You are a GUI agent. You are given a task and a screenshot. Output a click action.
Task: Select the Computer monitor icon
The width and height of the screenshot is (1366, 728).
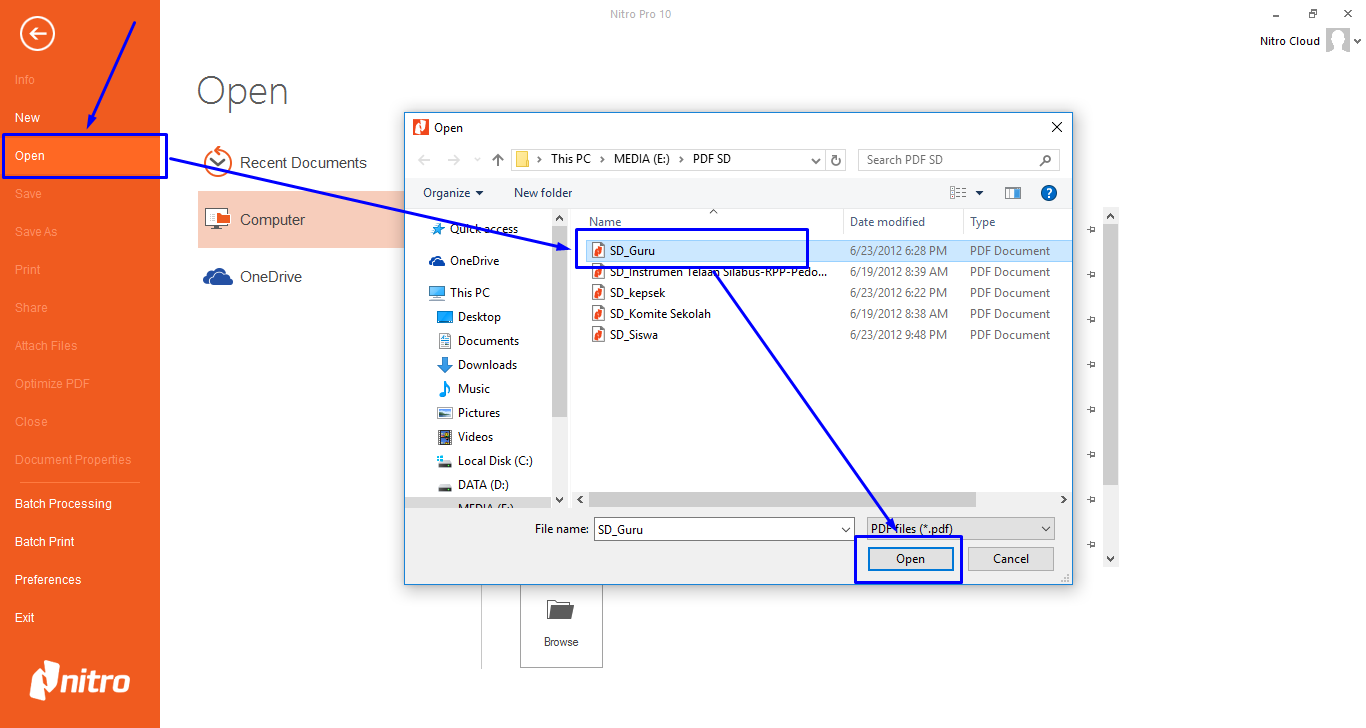coord(217,219)
